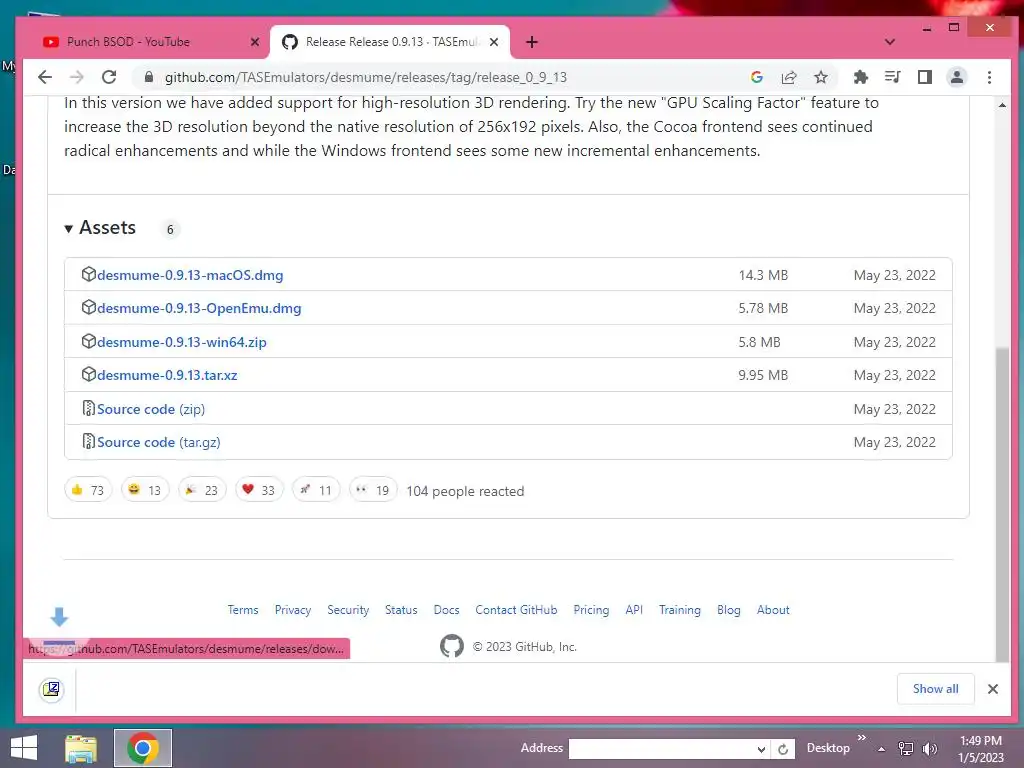View site info lock icon

[x=149, y=77]
